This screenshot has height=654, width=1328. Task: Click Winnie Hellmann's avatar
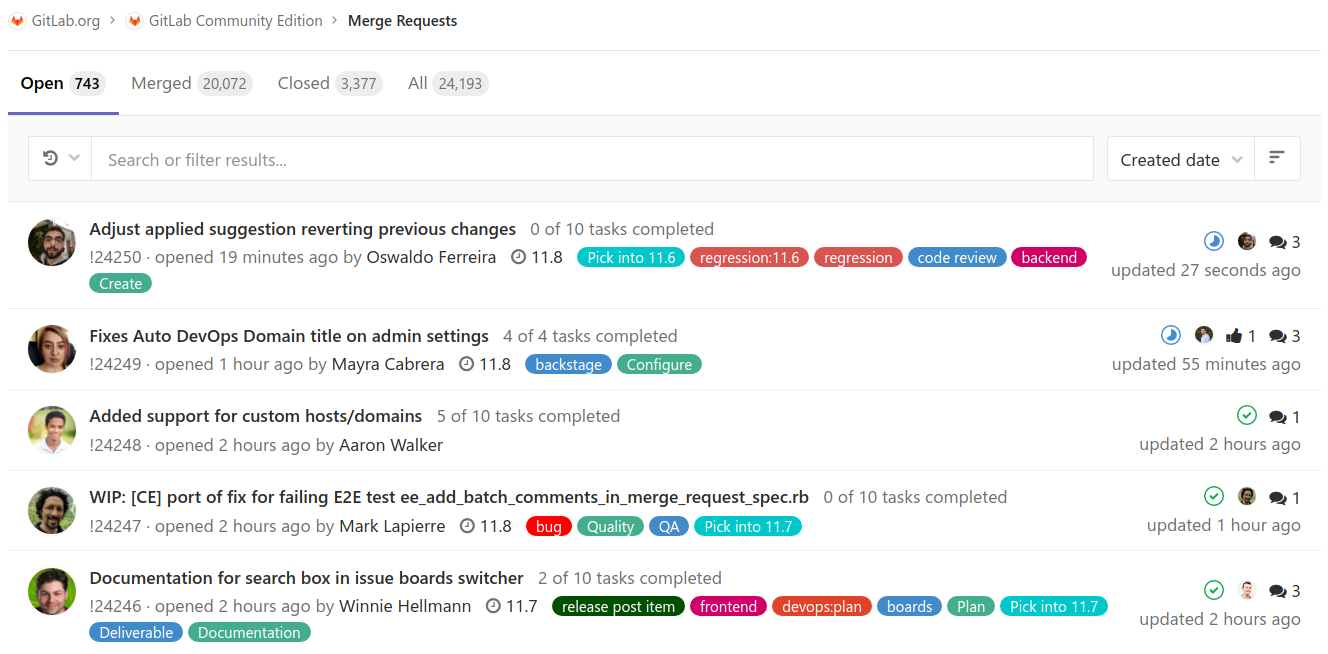tap(52, 592)
